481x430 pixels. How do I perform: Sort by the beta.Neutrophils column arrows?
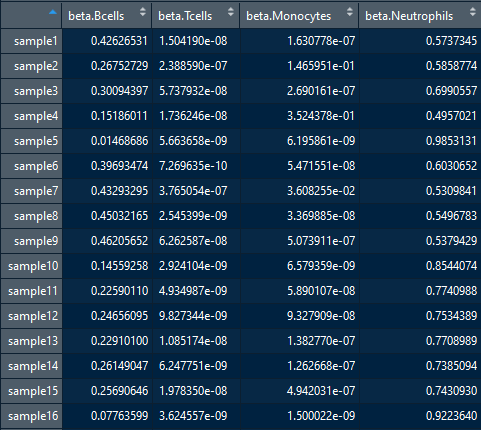tap(472, 12)
